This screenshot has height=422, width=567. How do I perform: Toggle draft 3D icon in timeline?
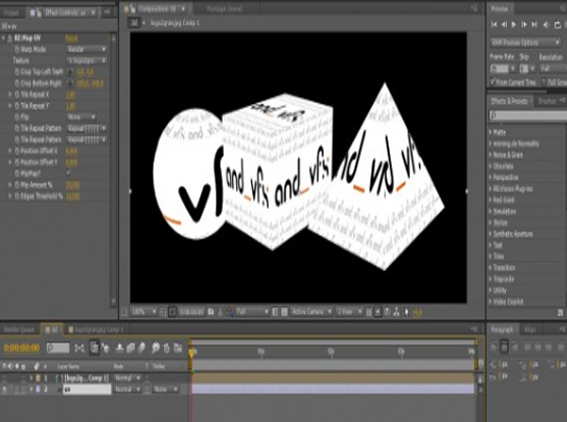pos(106,348)
